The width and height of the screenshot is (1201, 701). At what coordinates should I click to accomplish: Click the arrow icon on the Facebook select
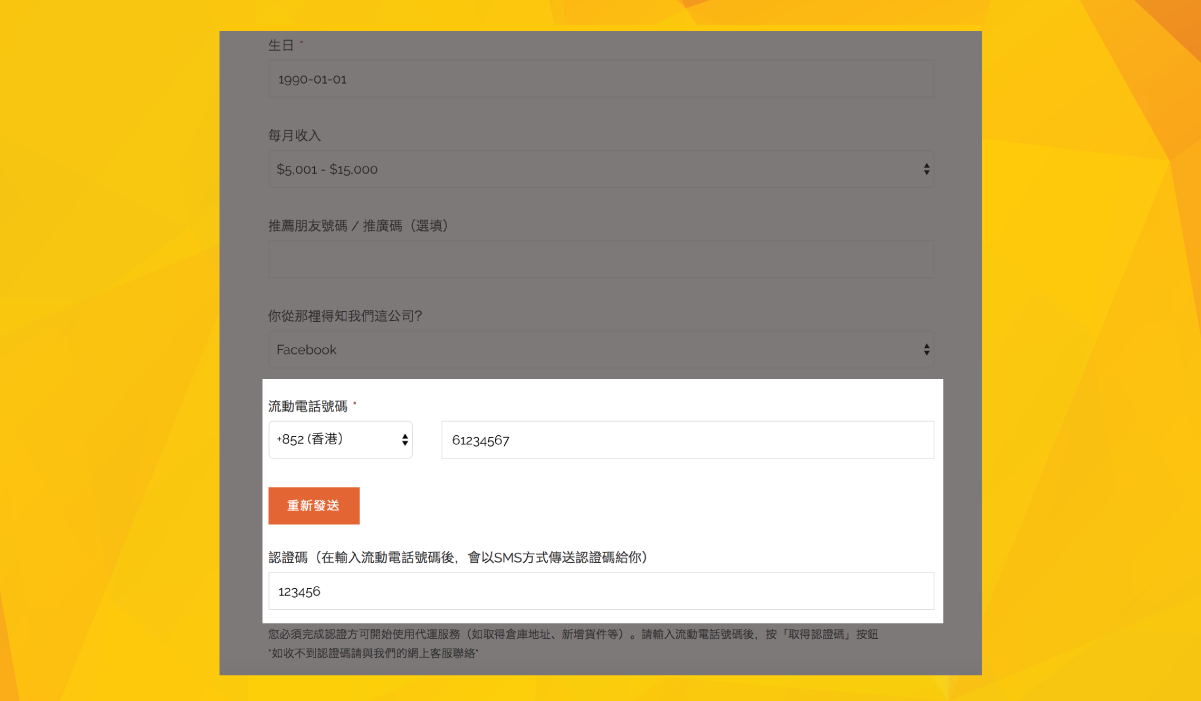[x=926, y=350]
